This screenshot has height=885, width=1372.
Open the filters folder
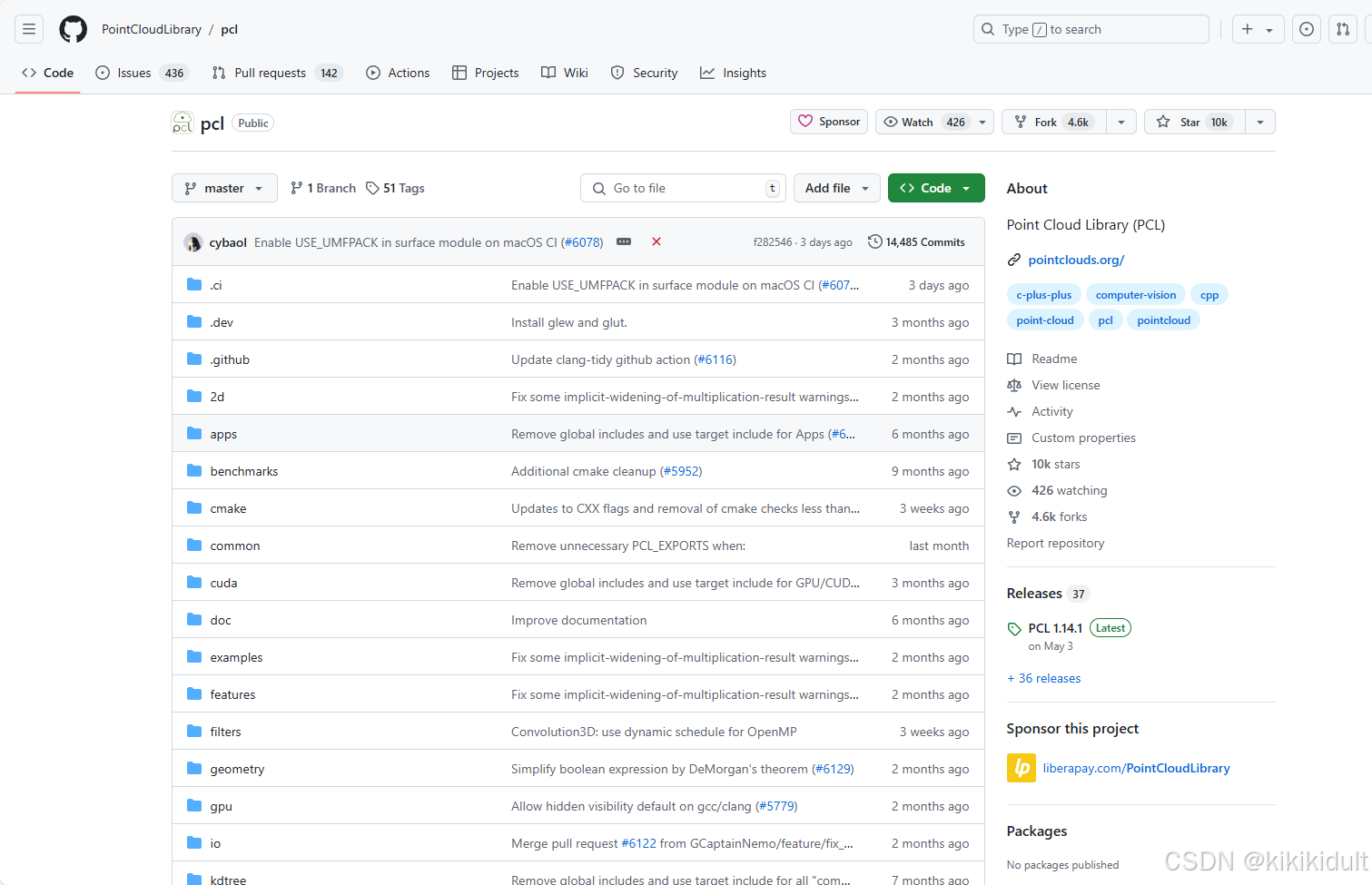225,733
